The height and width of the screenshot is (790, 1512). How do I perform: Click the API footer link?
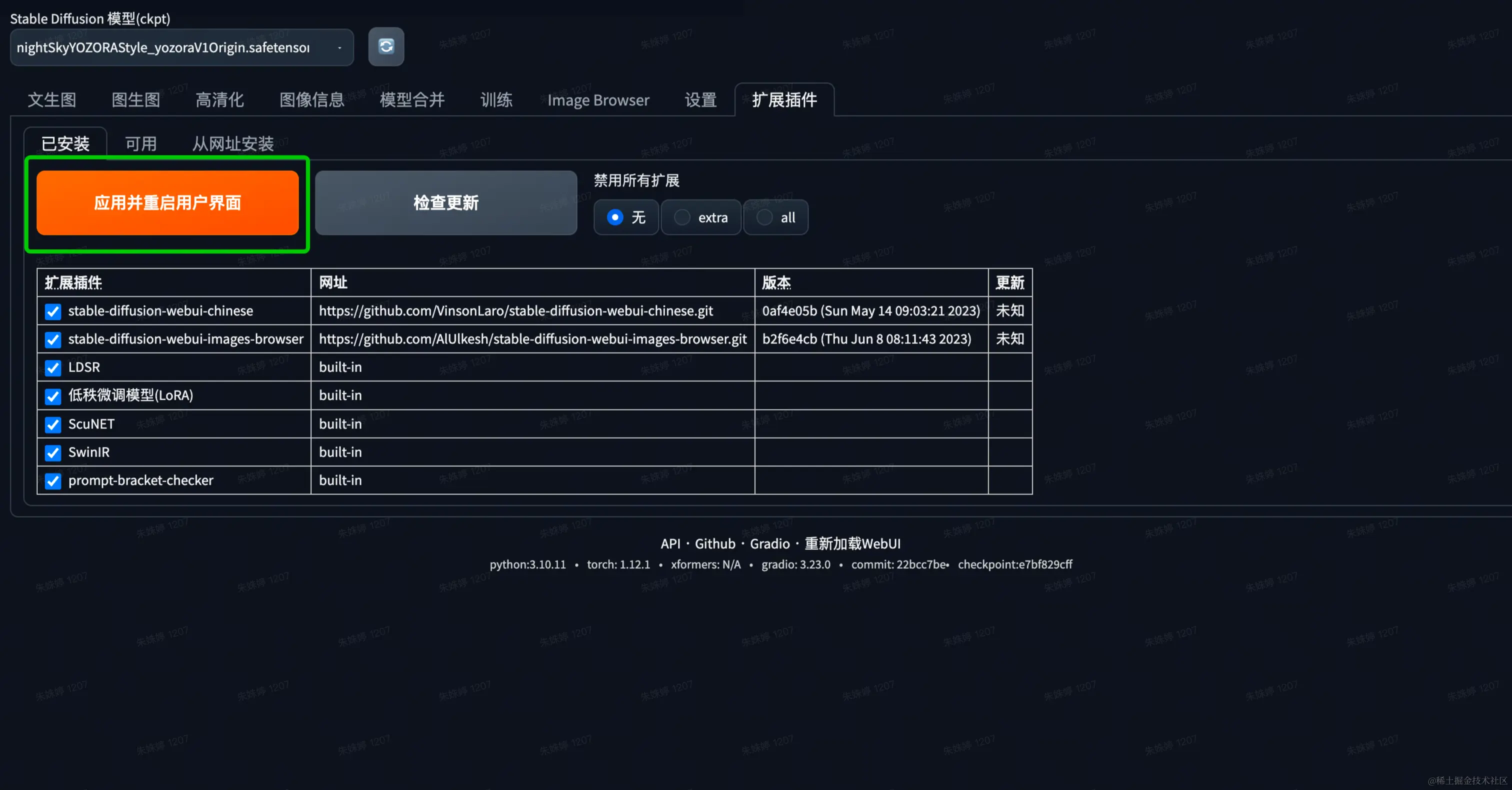tap(670, 543)
